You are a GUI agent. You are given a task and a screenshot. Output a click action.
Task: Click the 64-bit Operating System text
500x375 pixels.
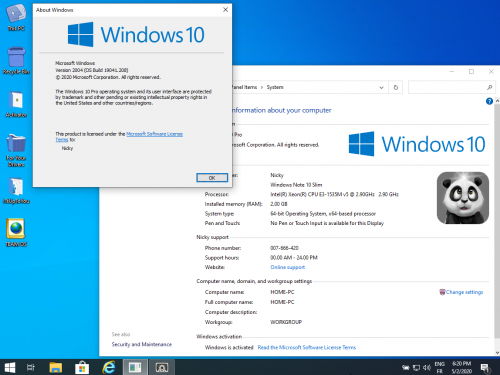pyautogui.click(x=323, y=214)
